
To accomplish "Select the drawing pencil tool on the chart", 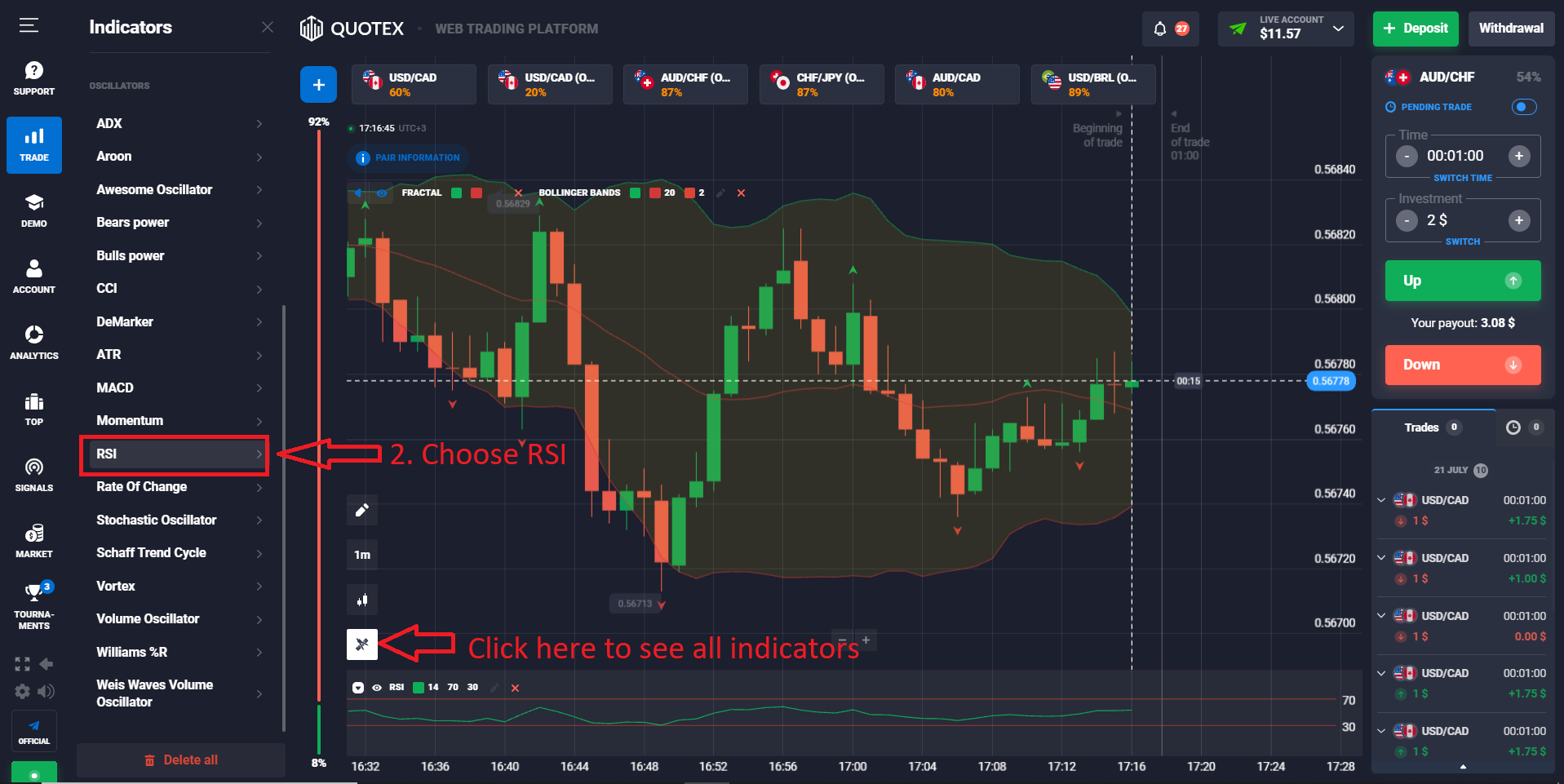I will pyautogui.click(x=361, y=510).
